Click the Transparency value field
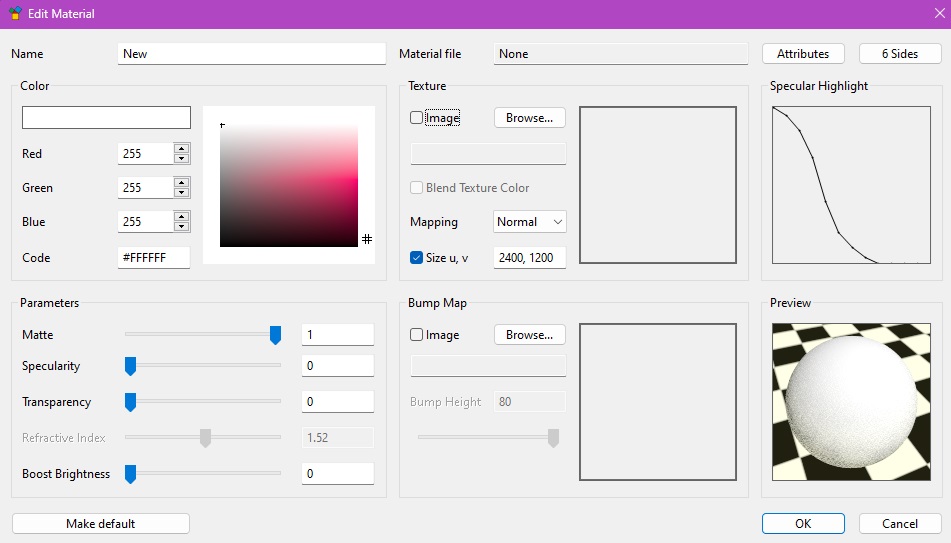This screenshot has height=543, width=951. tap(338, 402)
